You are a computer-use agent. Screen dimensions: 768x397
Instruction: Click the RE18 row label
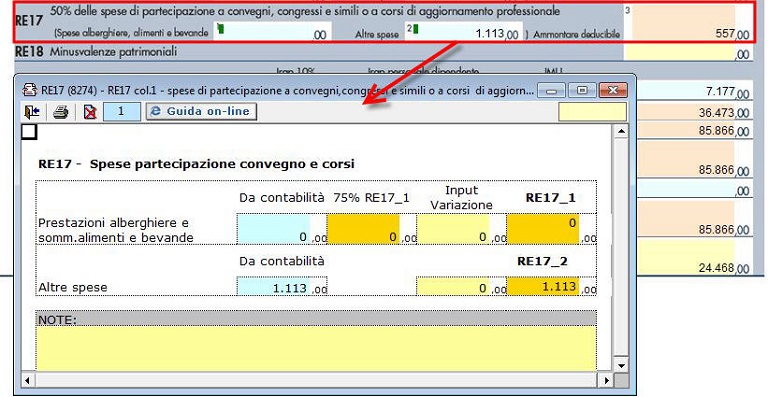pos(30,52)
